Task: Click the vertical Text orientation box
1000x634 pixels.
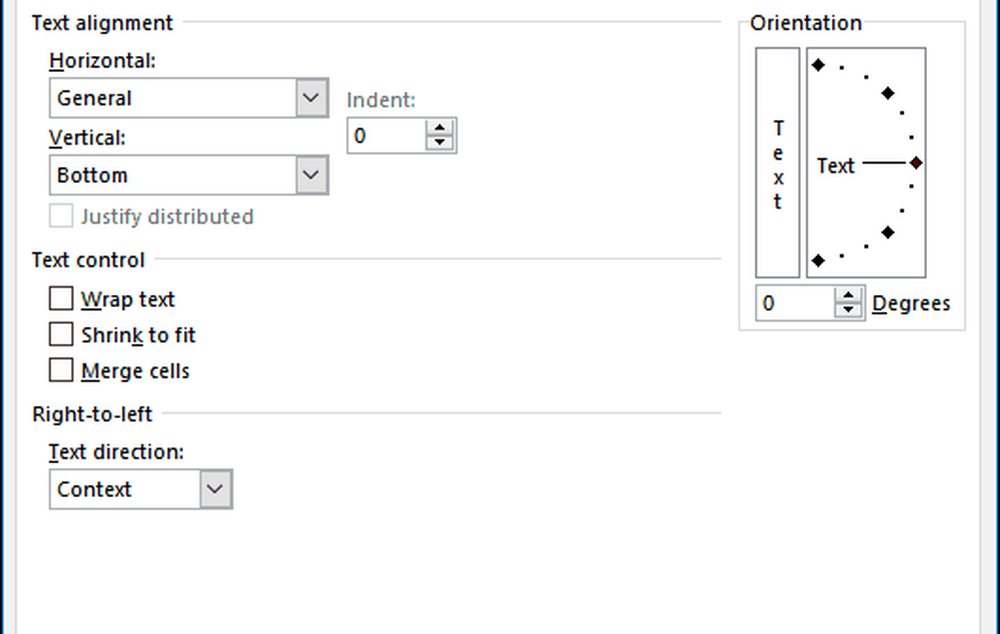Action: coord(778,162)
